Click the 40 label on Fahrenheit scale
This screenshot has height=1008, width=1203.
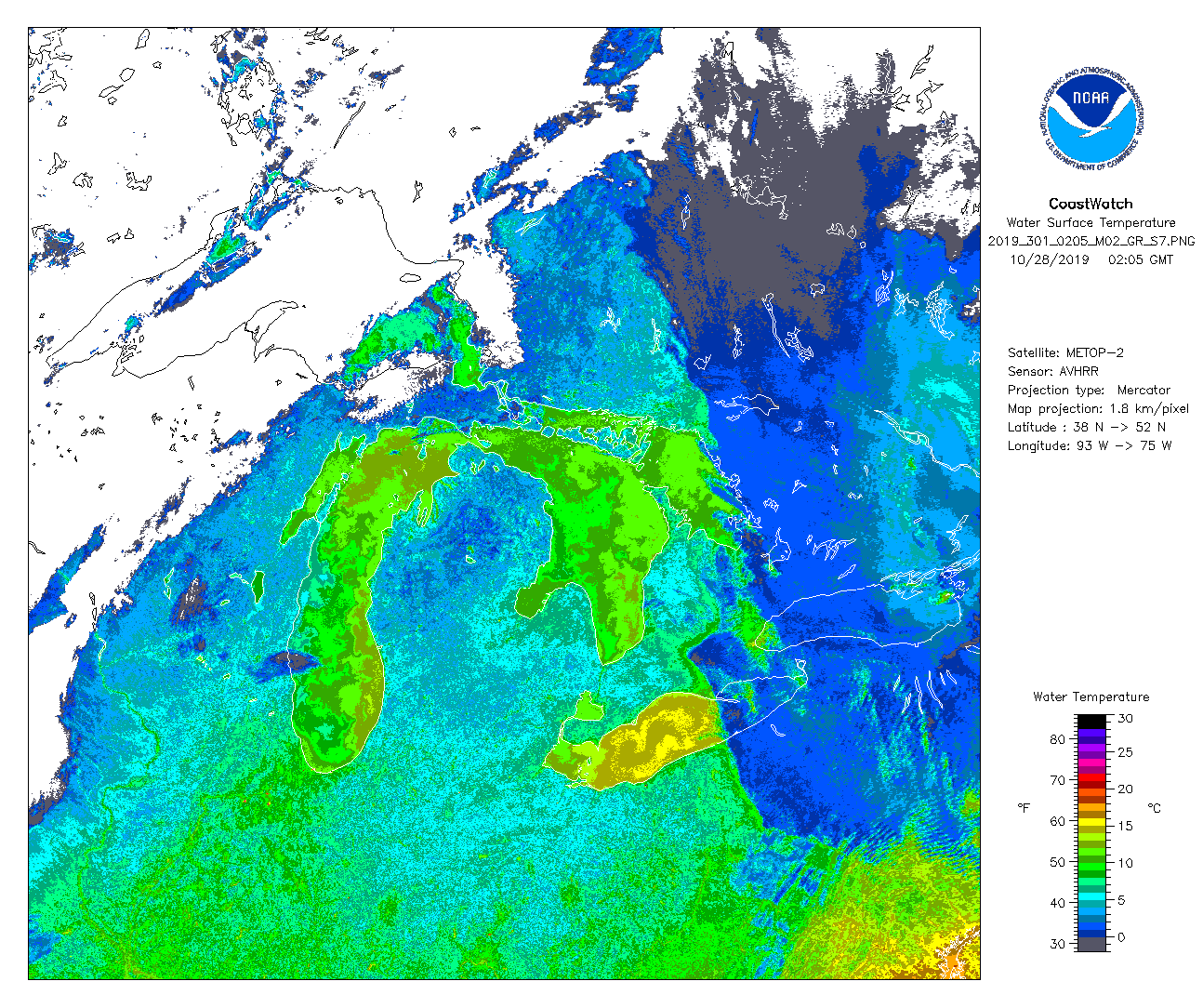tap(1057, 903)
